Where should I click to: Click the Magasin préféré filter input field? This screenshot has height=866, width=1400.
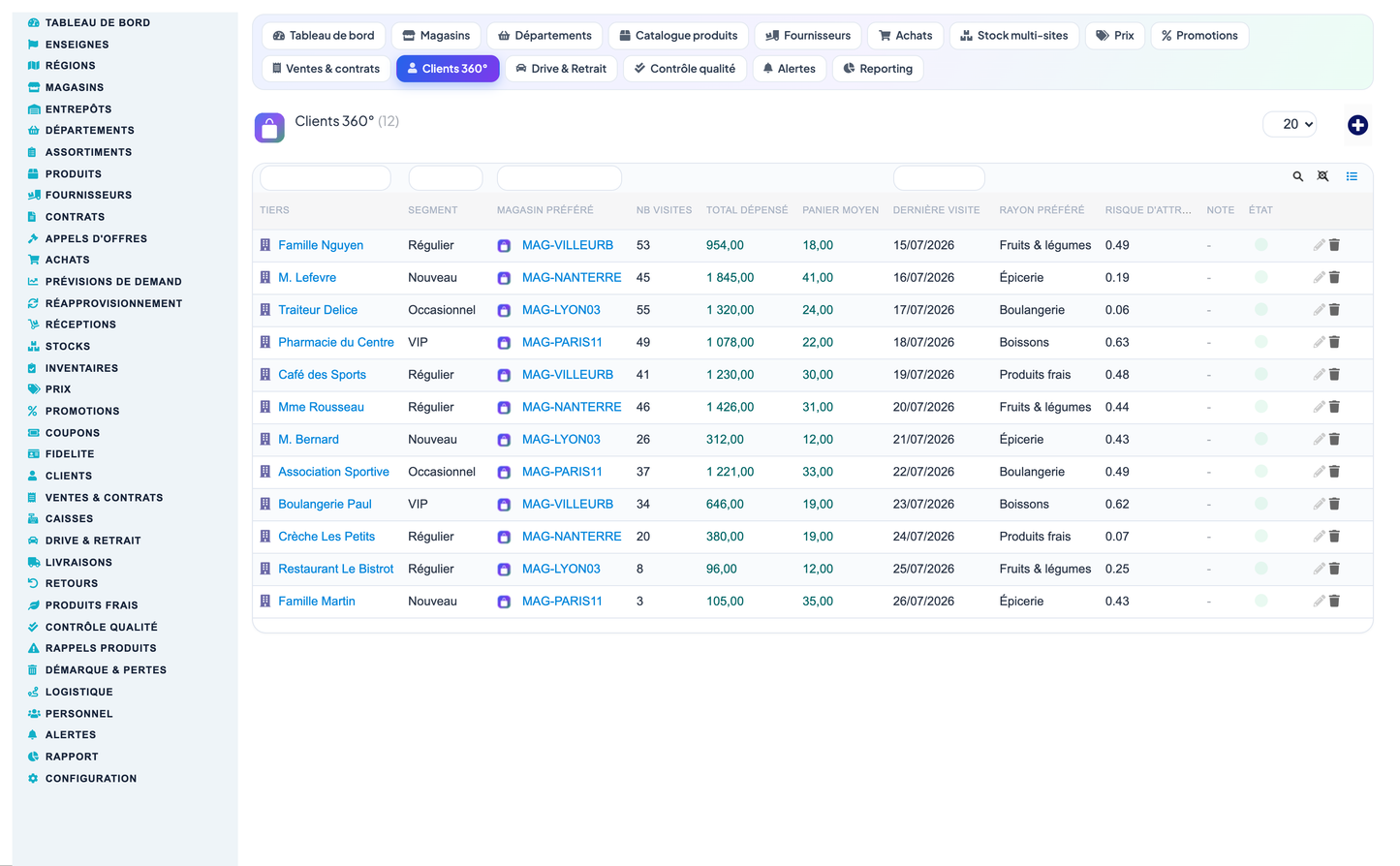point(559,178)
